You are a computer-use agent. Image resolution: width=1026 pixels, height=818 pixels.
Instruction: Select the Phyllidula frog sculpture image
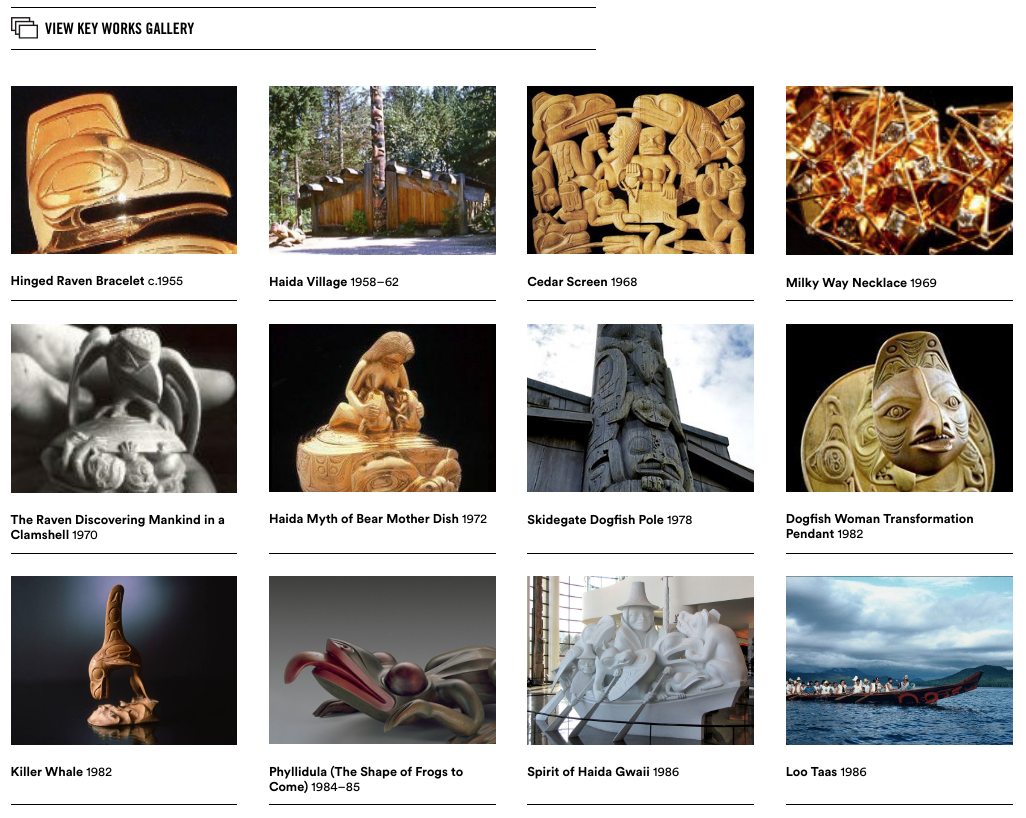tap(382, 660)
